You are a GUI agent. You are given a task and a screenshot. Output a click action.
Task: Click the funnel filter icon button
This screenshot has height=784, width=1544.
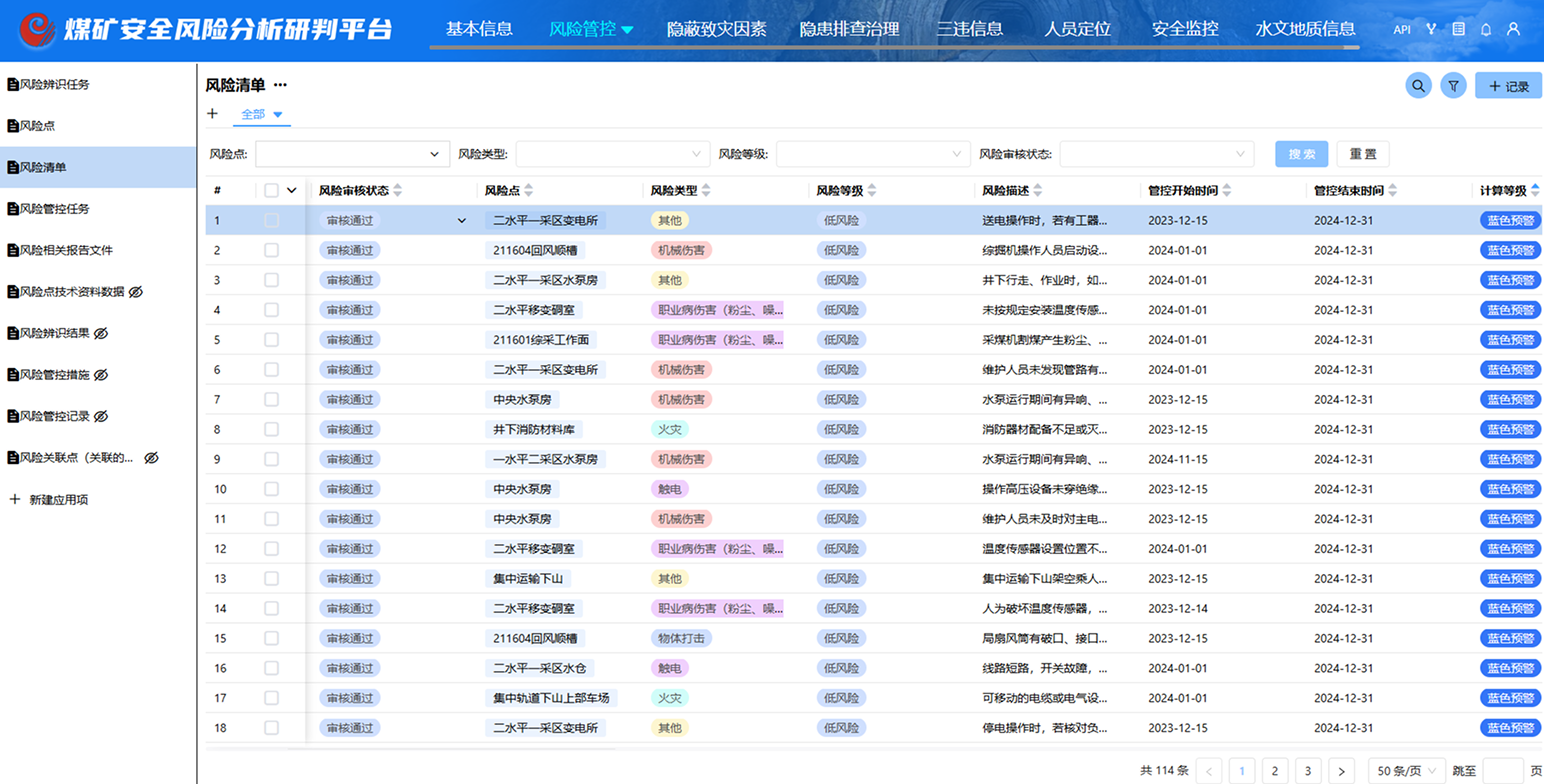[1453, 86]
